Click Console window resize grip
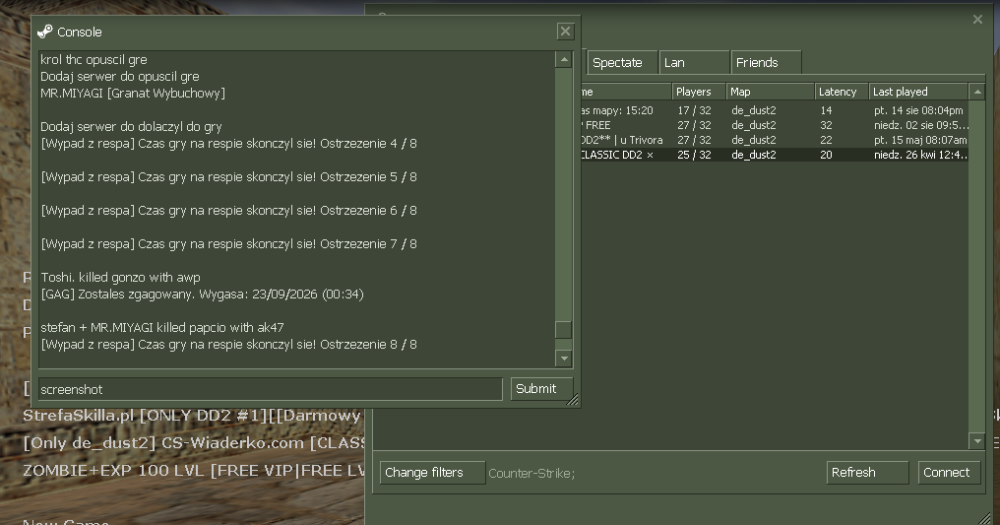The width and height of the screenshot is (1000, 525). coord(573,400)
